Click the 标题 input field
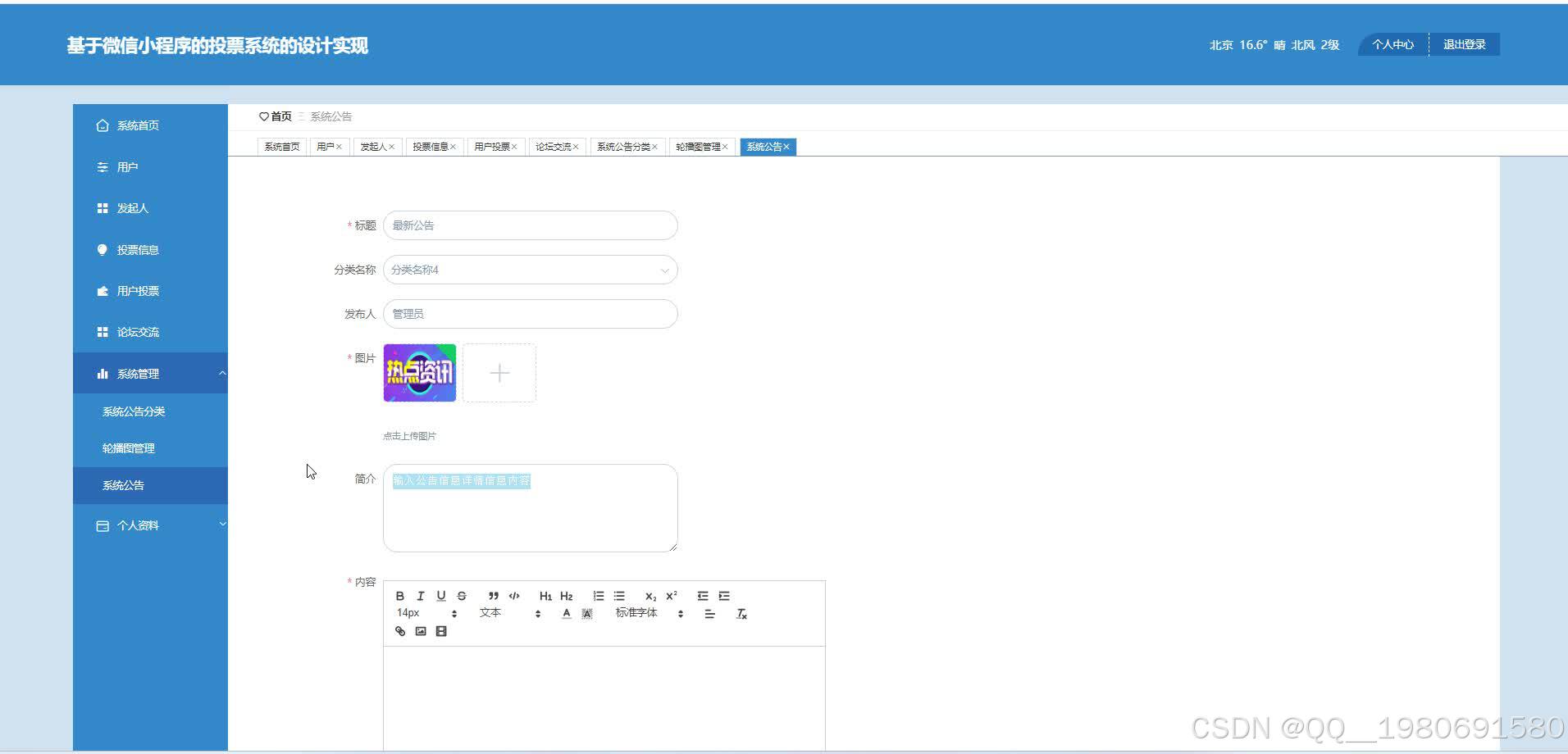Screen dimensions: 1568x754 coord(531,225)
